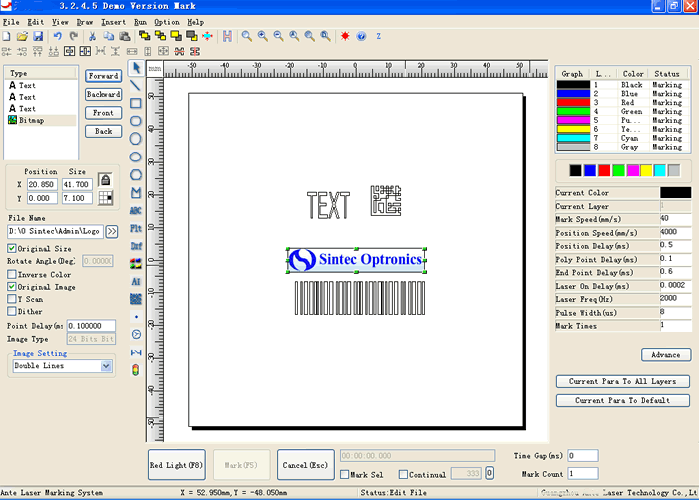Select the arrow Pick tool
This screenshot has width=699, height=500.
pyautogui.click(x=136, y=68)
